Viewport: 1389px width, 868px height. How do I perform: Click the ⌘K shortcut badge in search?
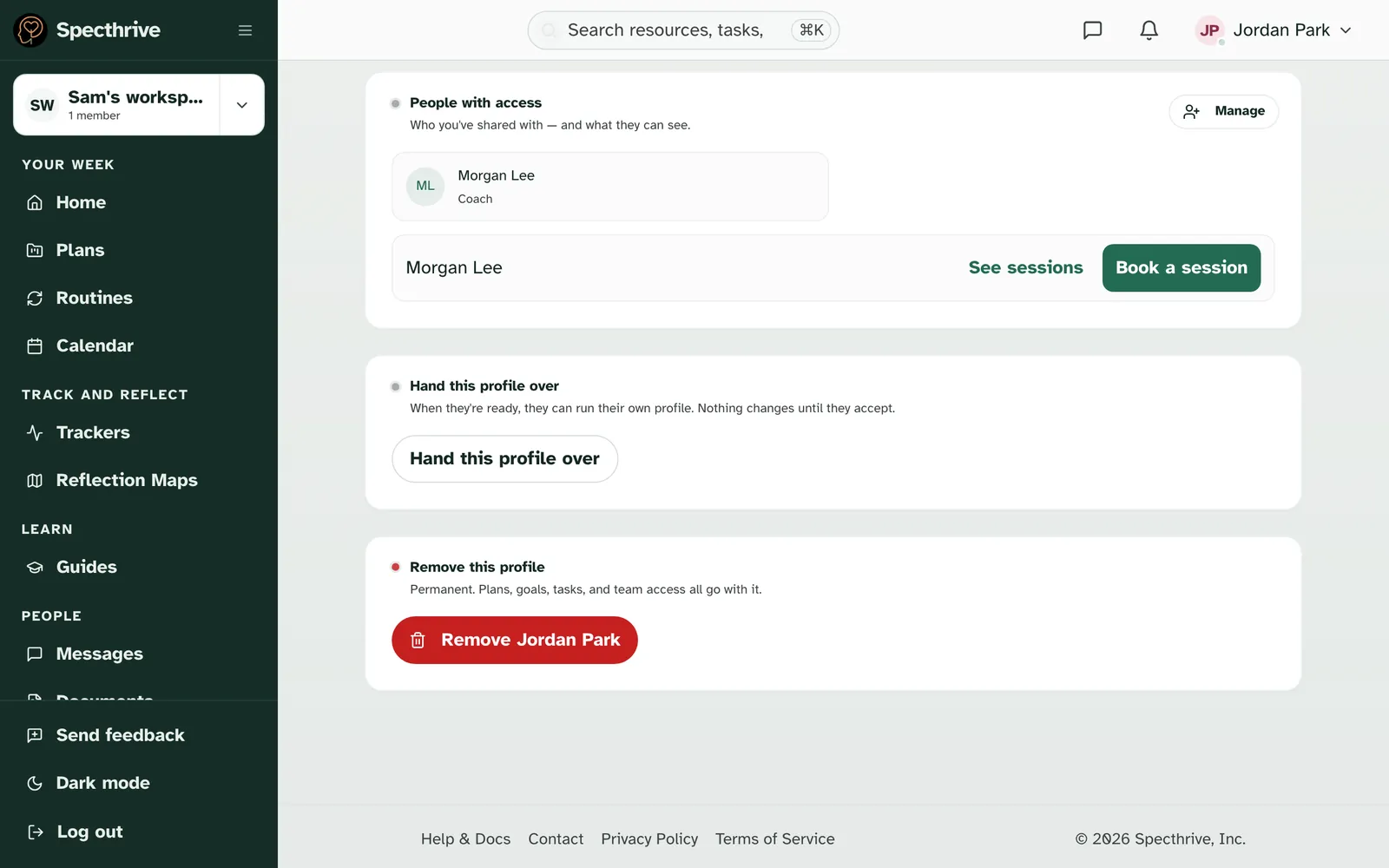(811, 30)
